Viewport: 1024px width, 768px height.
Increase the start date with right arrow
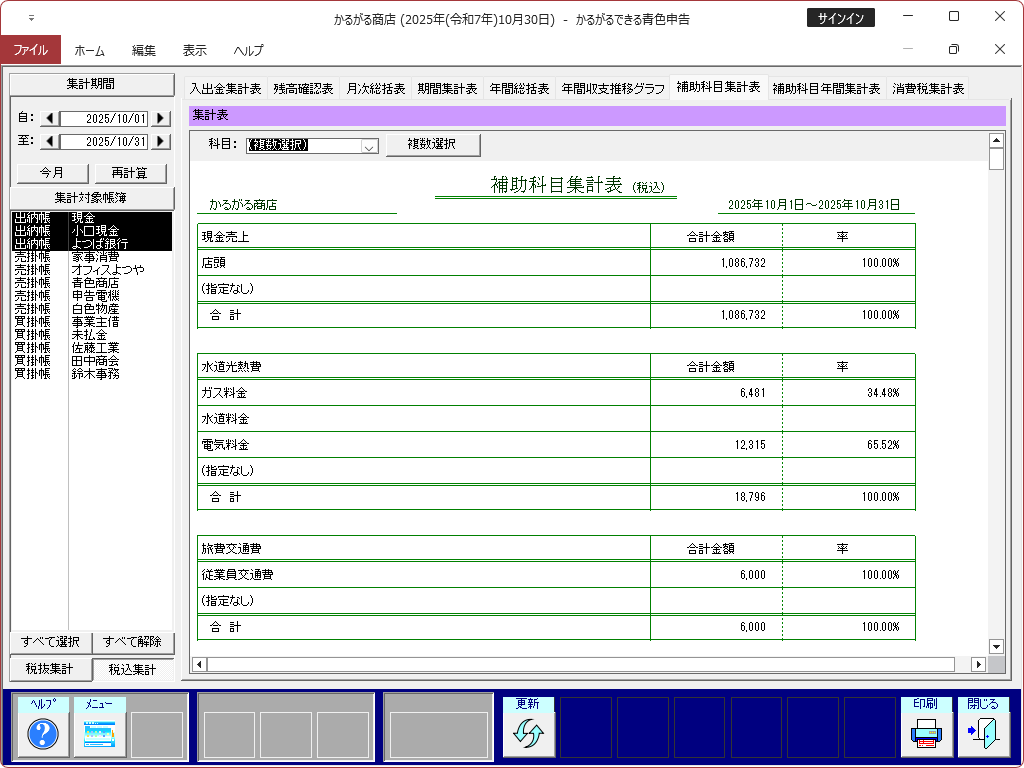(x=160, y=118)
